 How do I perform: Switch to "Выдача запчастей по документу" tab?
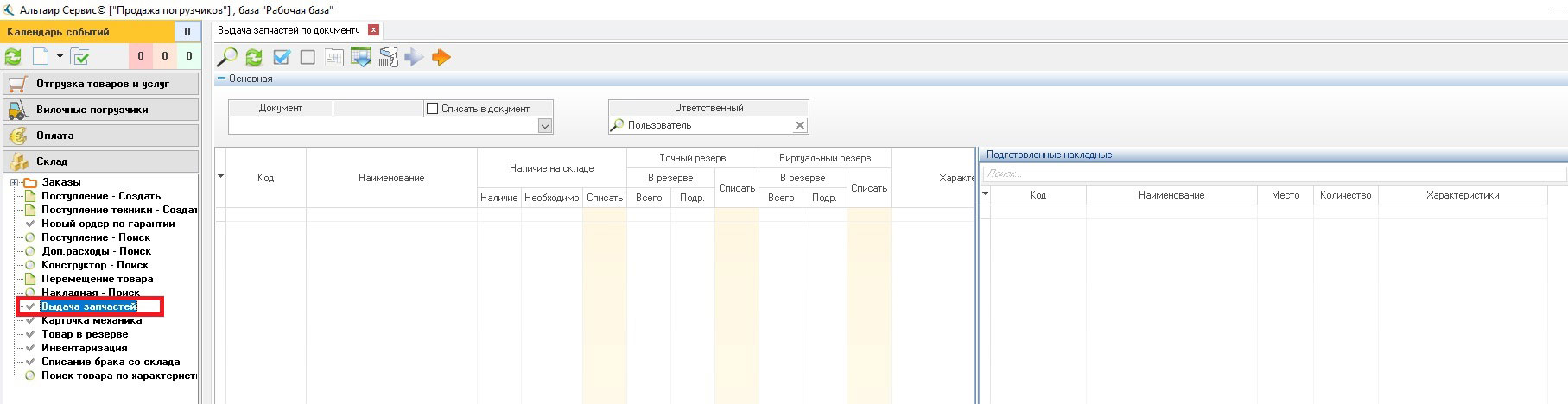[289, 30]
